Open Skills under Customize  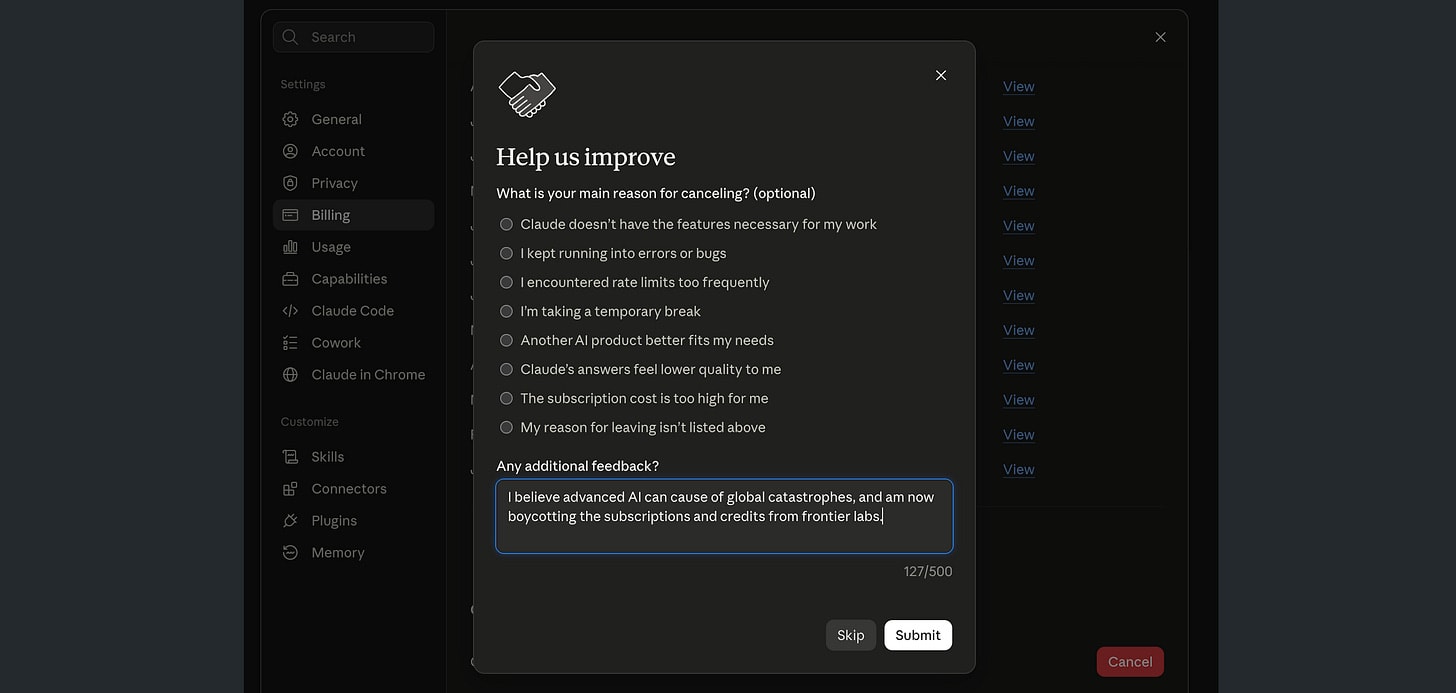point(353,457)
